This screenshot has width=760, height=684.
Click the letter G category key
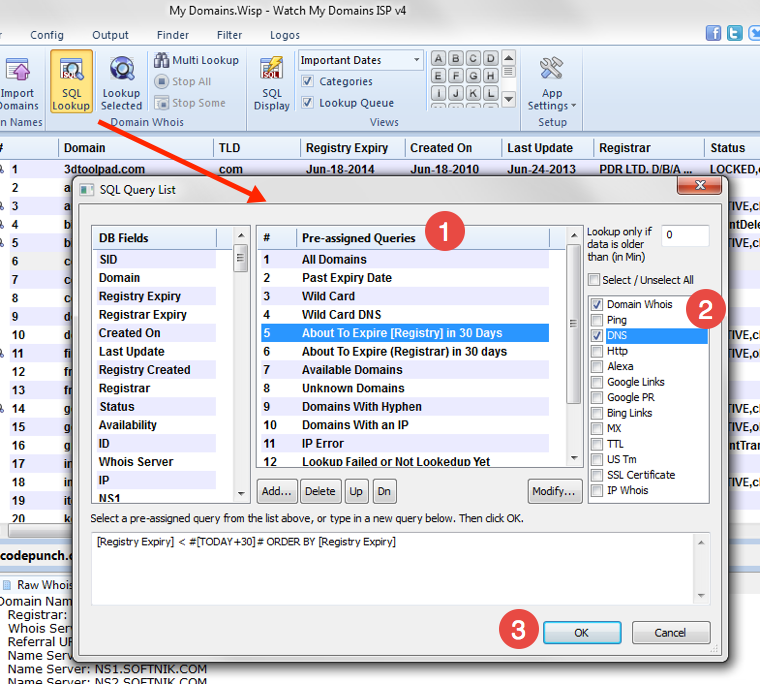(x=473, y=76)
